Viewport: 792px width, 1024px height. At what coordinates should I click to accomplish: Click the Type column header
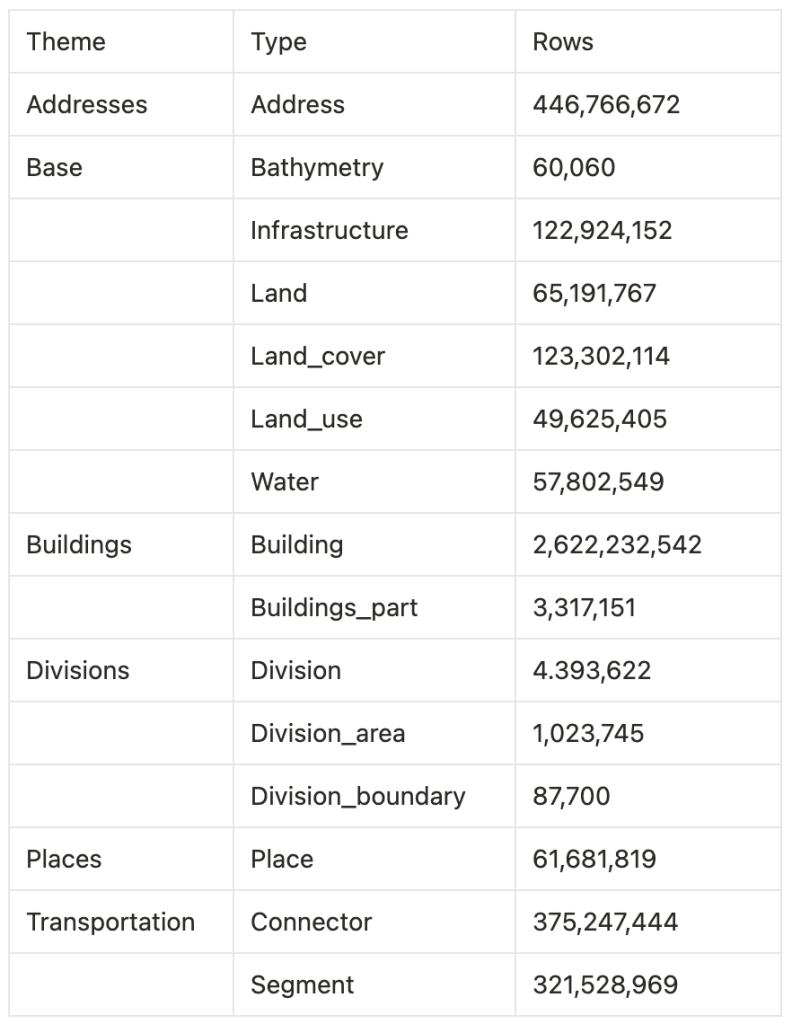coord(279,42)
